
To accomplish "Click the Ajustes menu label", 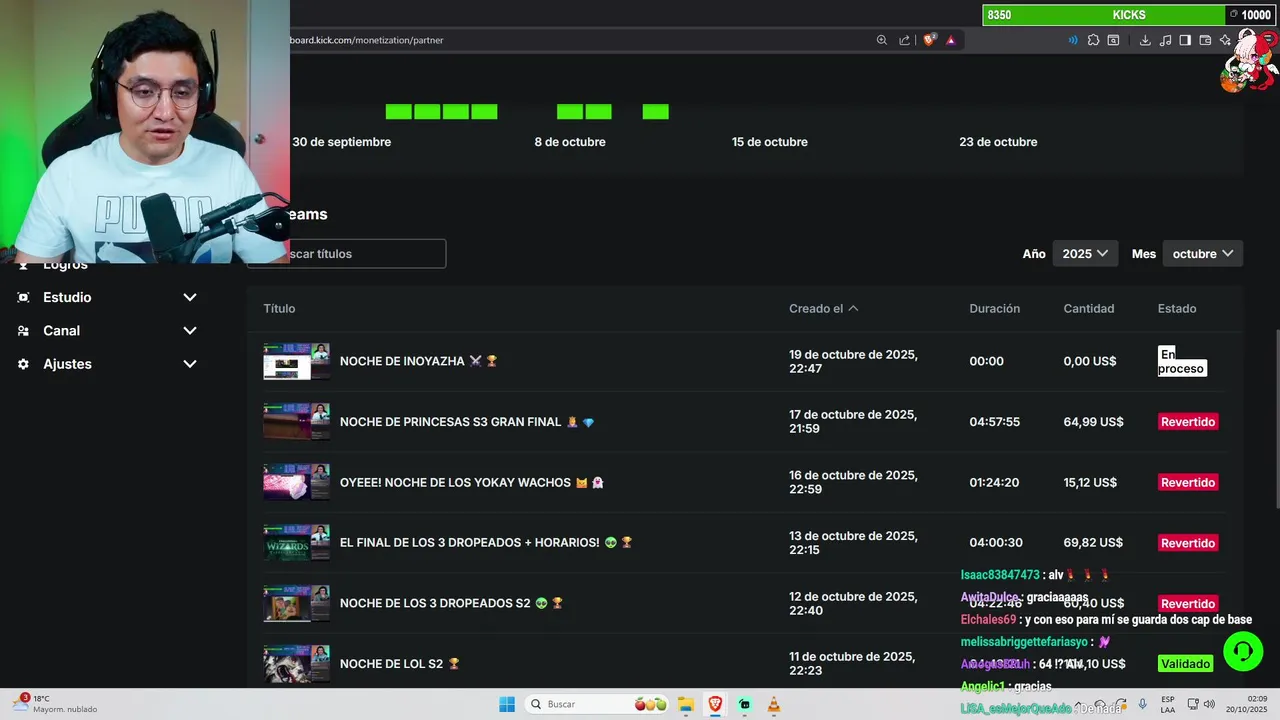I will (x=67, y=364).
